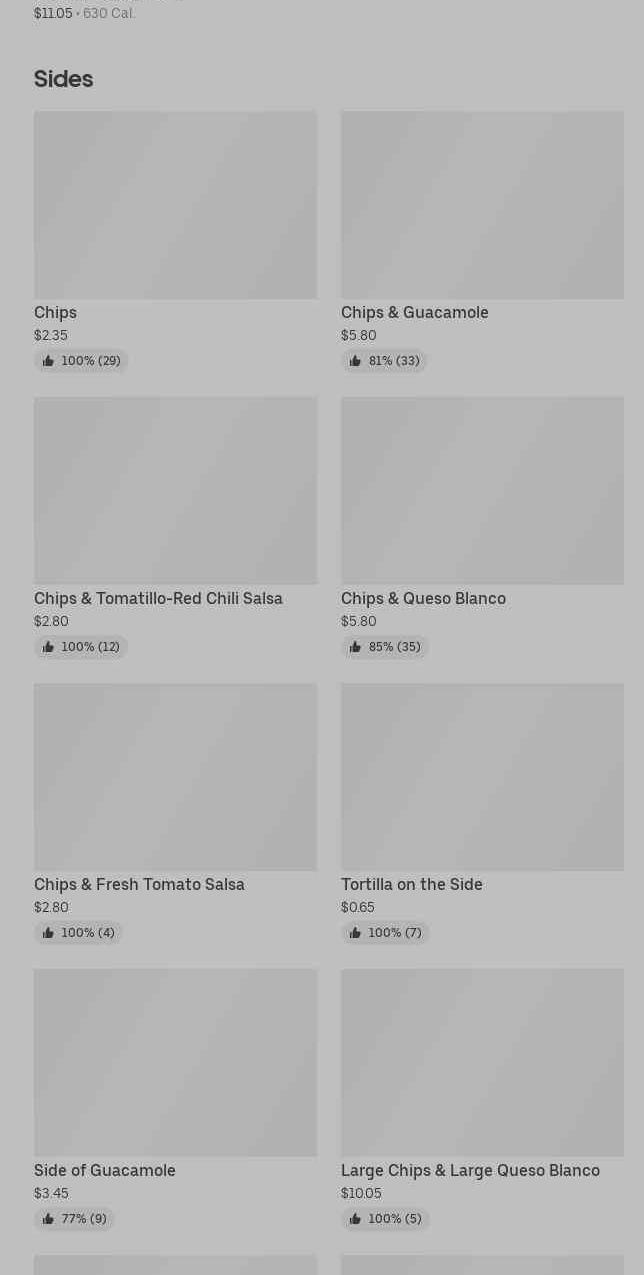Click thumbs-up icon under Chips & Queso Blanco
The width and height of the screenshot is (644, 1275).
point(355,647)
